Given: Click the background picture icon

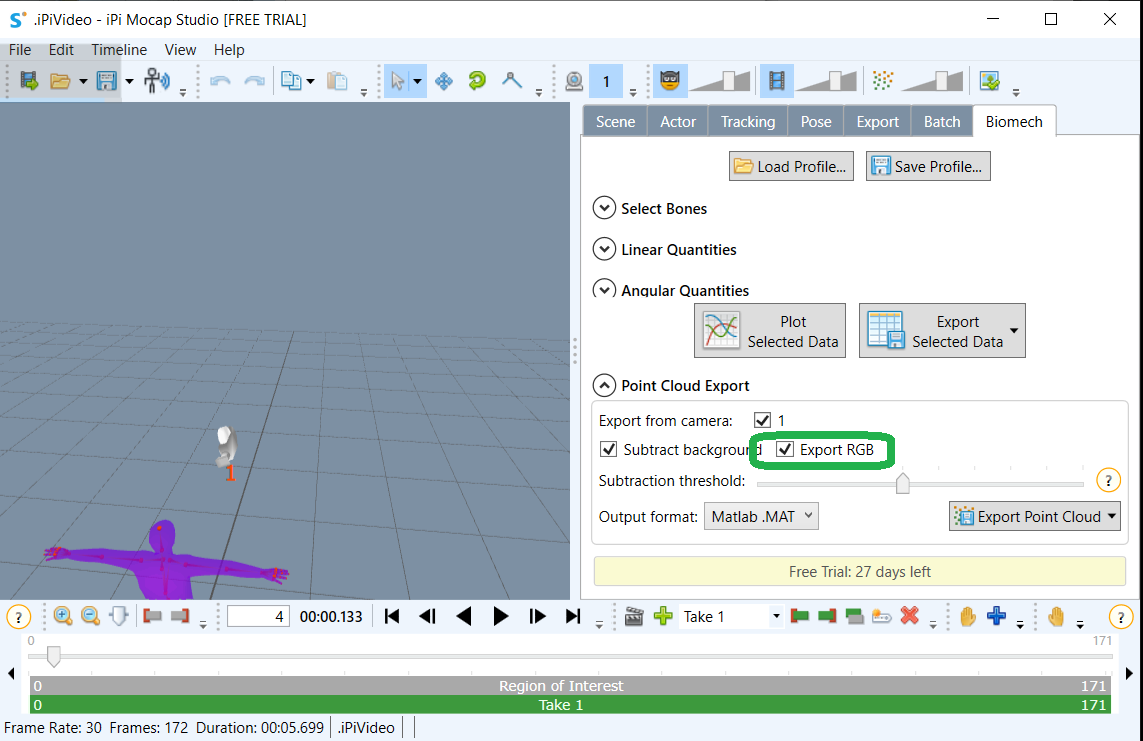Looking at the screenshot, I should click(x=990, y=81).
